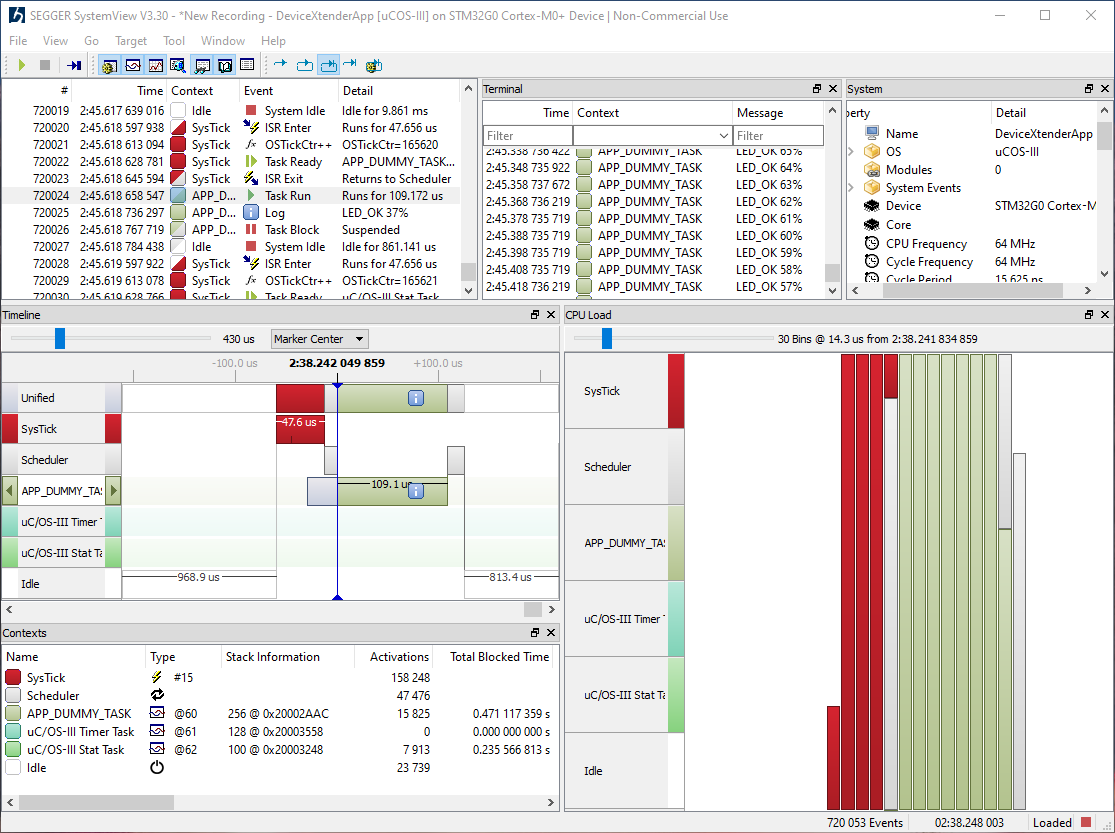Open the View menu
1115x833 pixels.
click(55, 41)
